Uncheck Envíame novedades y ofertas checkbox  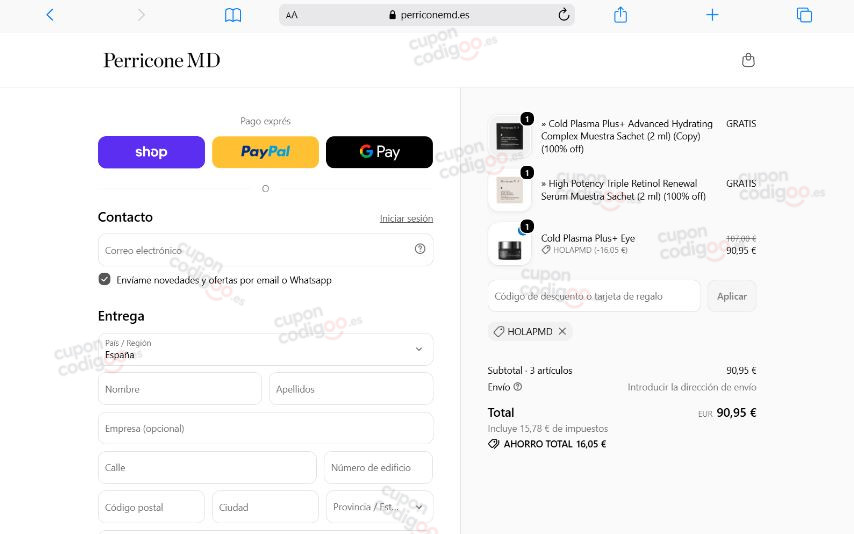coord(105,279)
